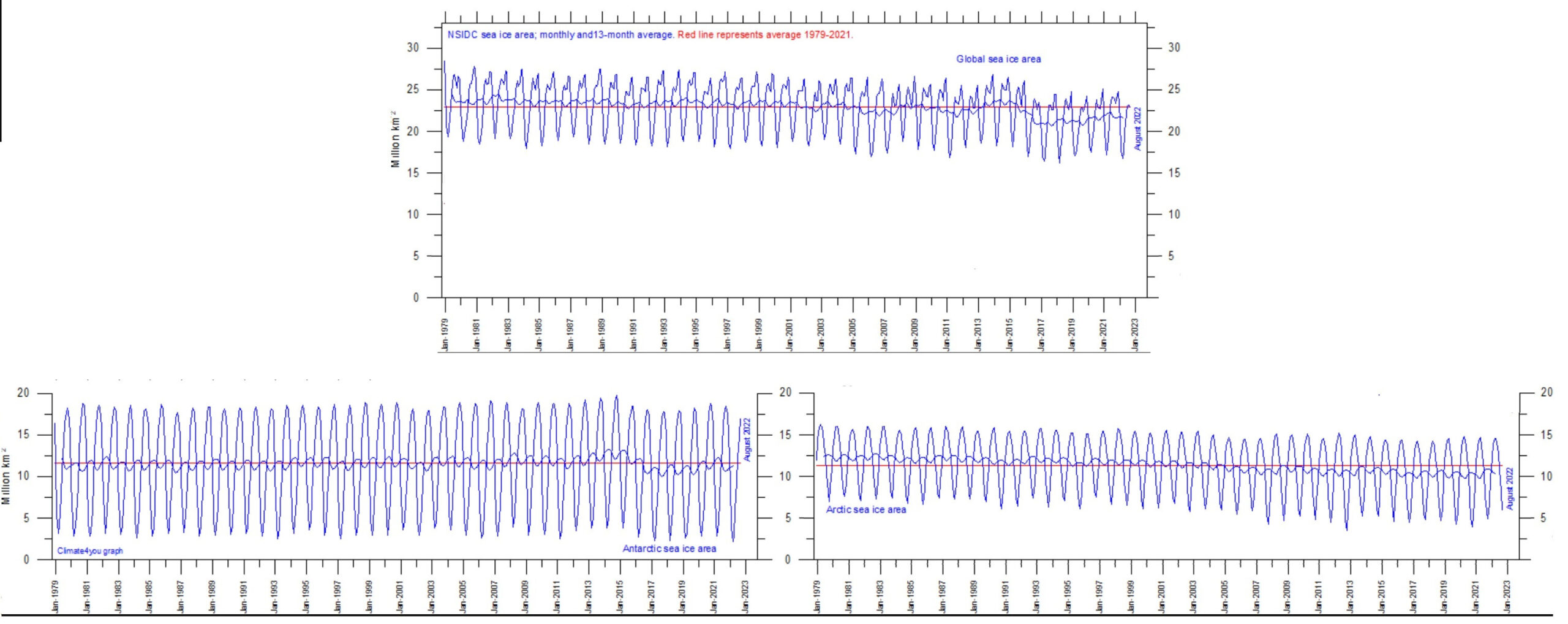Select Jan-2013 on the global chart x-axis
Screen dimensions: 1568x624
[x=978, y=335]
